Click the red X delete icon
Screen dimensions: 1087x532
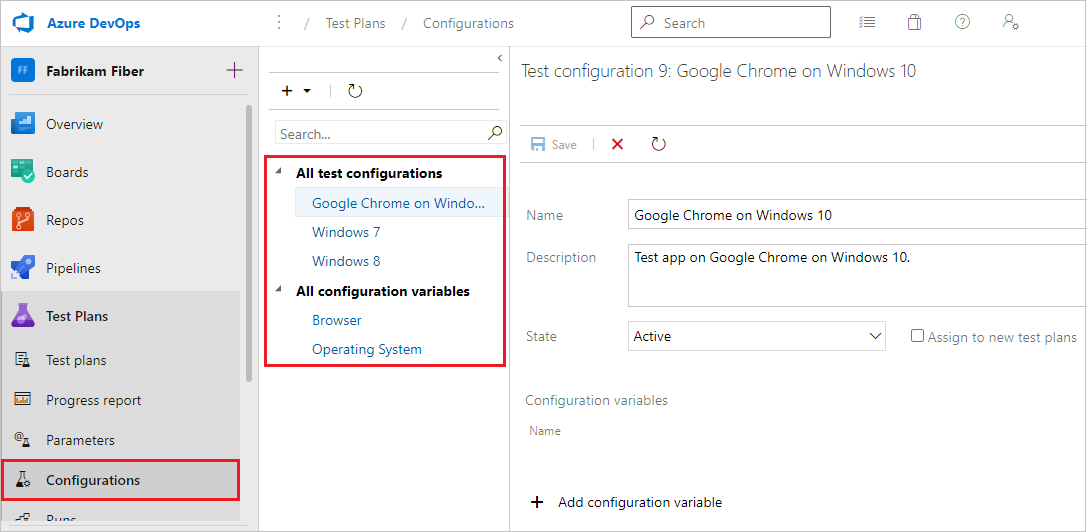tap(617, 144)
